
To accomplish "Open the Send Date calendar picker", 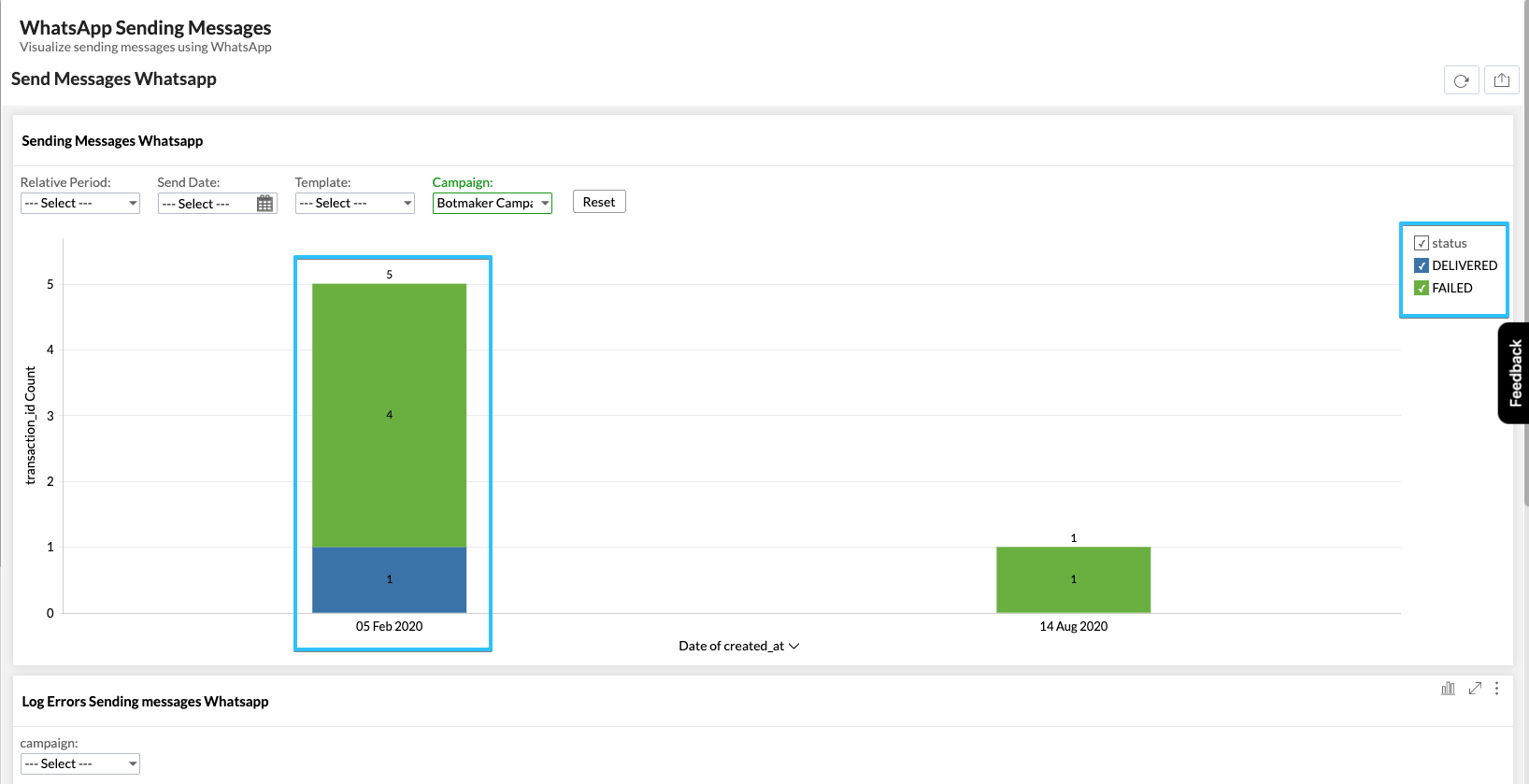I will [265, 204].
